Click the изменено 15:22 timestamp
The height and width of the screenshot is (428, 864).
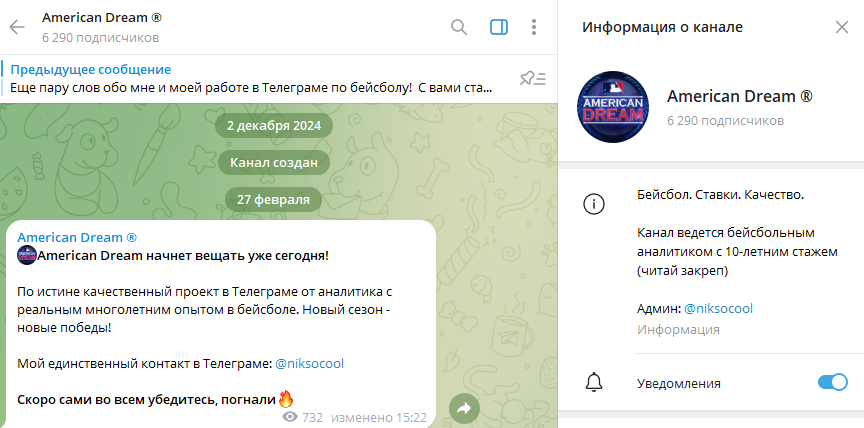tap(379, 418)
